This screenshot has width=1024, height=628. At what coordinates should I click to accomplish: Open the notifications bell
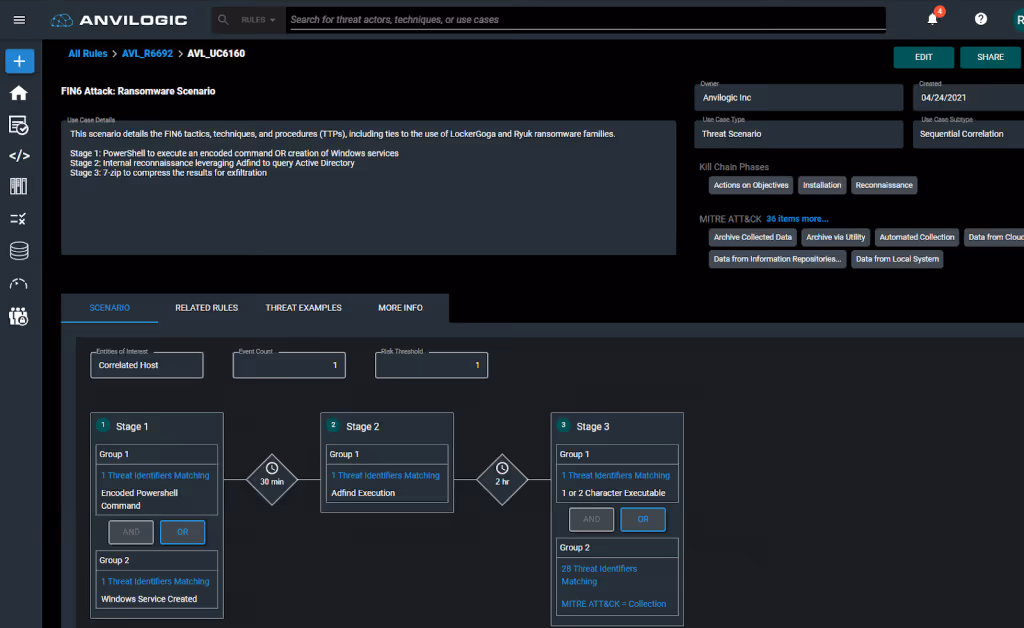click(x=933, y=19)
